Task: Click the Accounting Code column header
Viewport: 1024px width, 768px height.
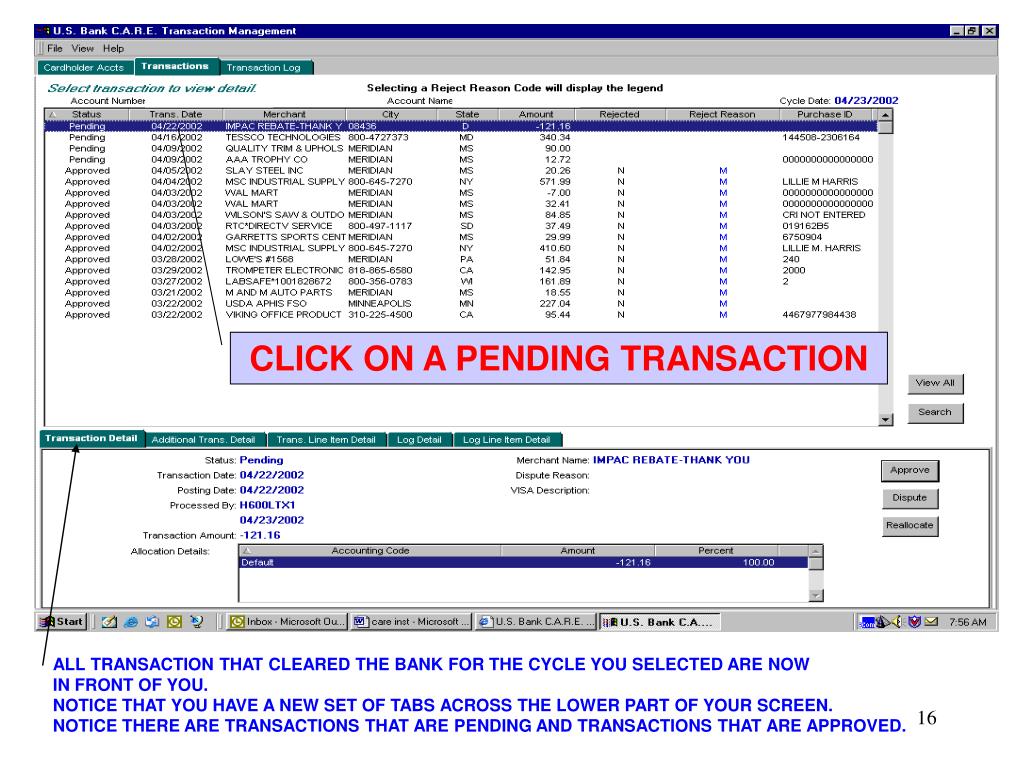Action: [x=370, y=551]
